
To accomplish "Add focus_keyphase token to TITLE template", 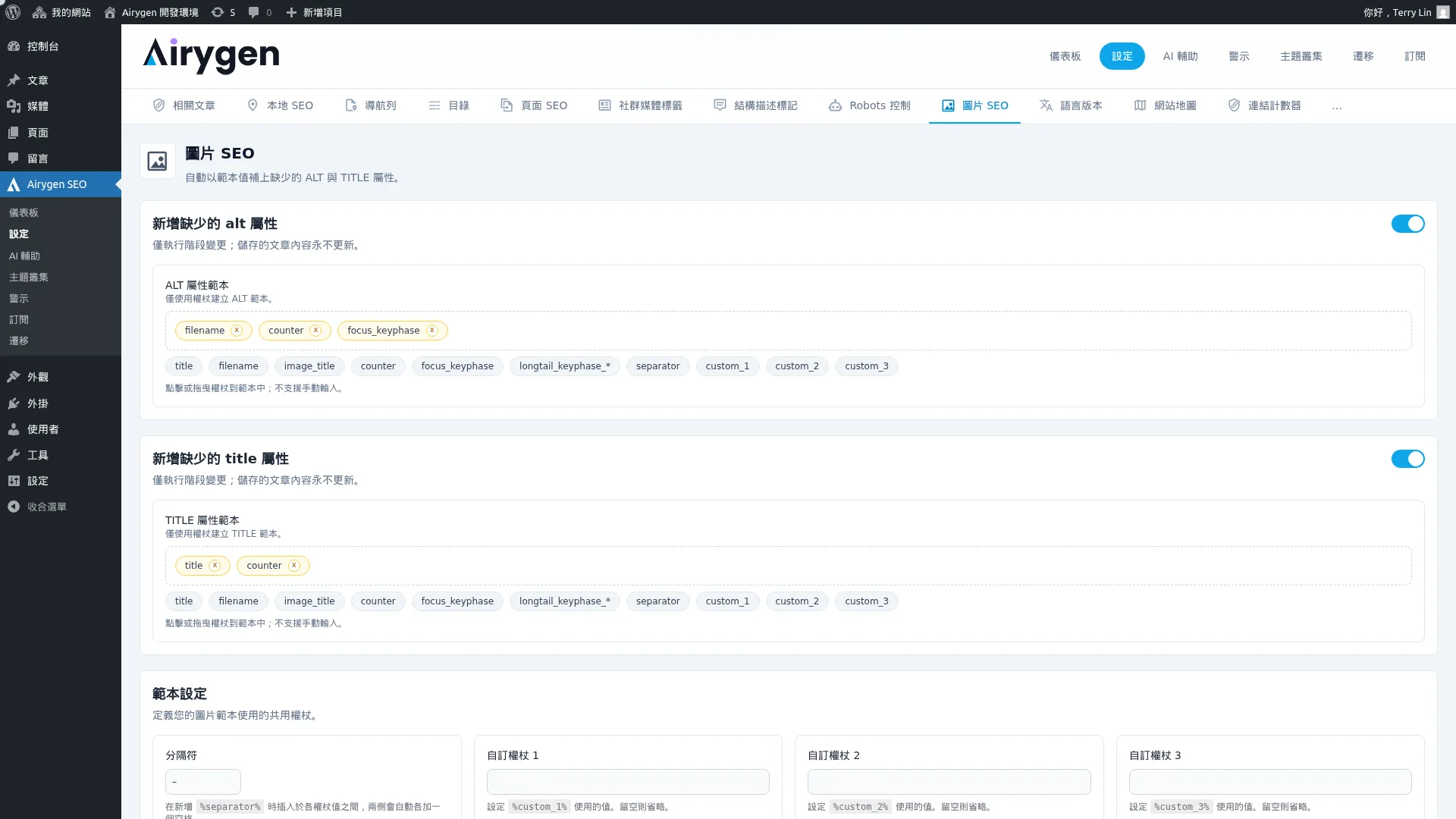I will (457, 601).
